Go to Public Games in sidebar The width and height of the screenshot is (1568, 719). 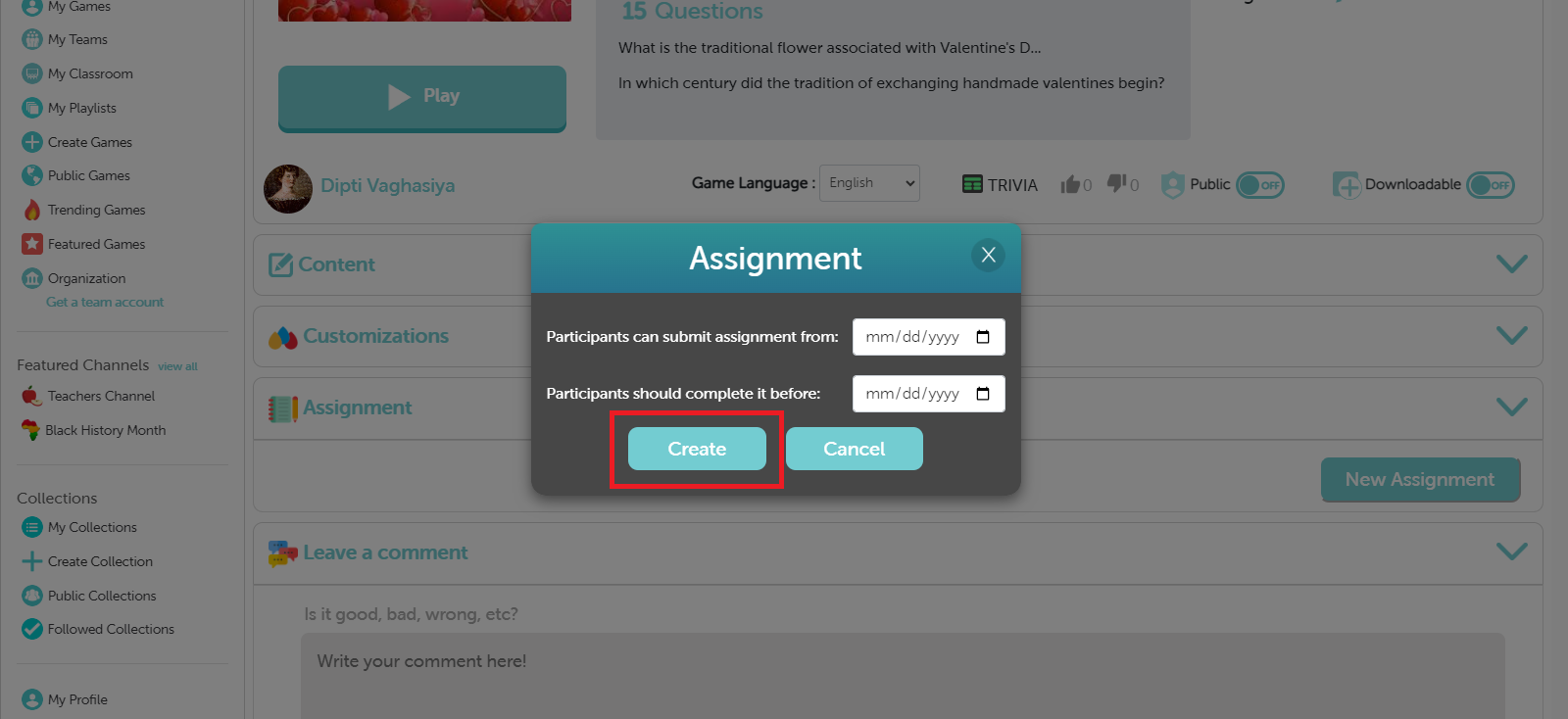tap(88, 175)
